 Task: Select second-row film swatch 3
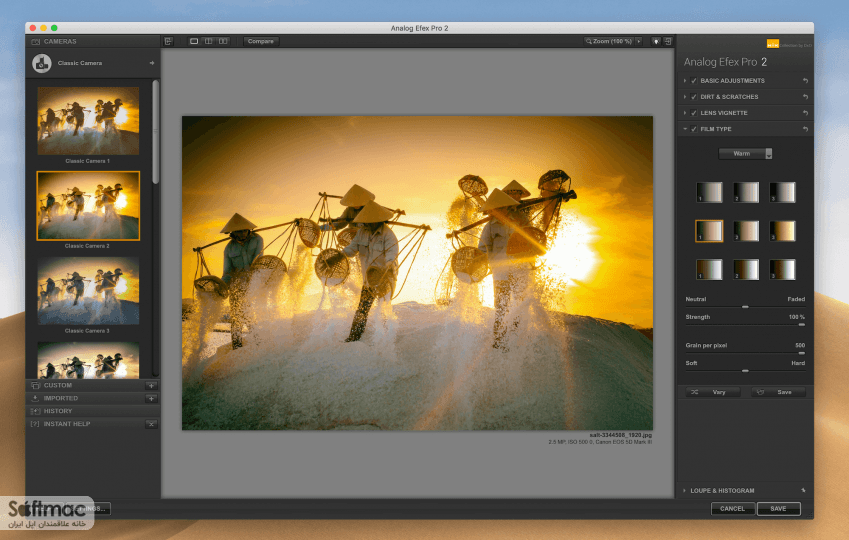coord(782,231)
